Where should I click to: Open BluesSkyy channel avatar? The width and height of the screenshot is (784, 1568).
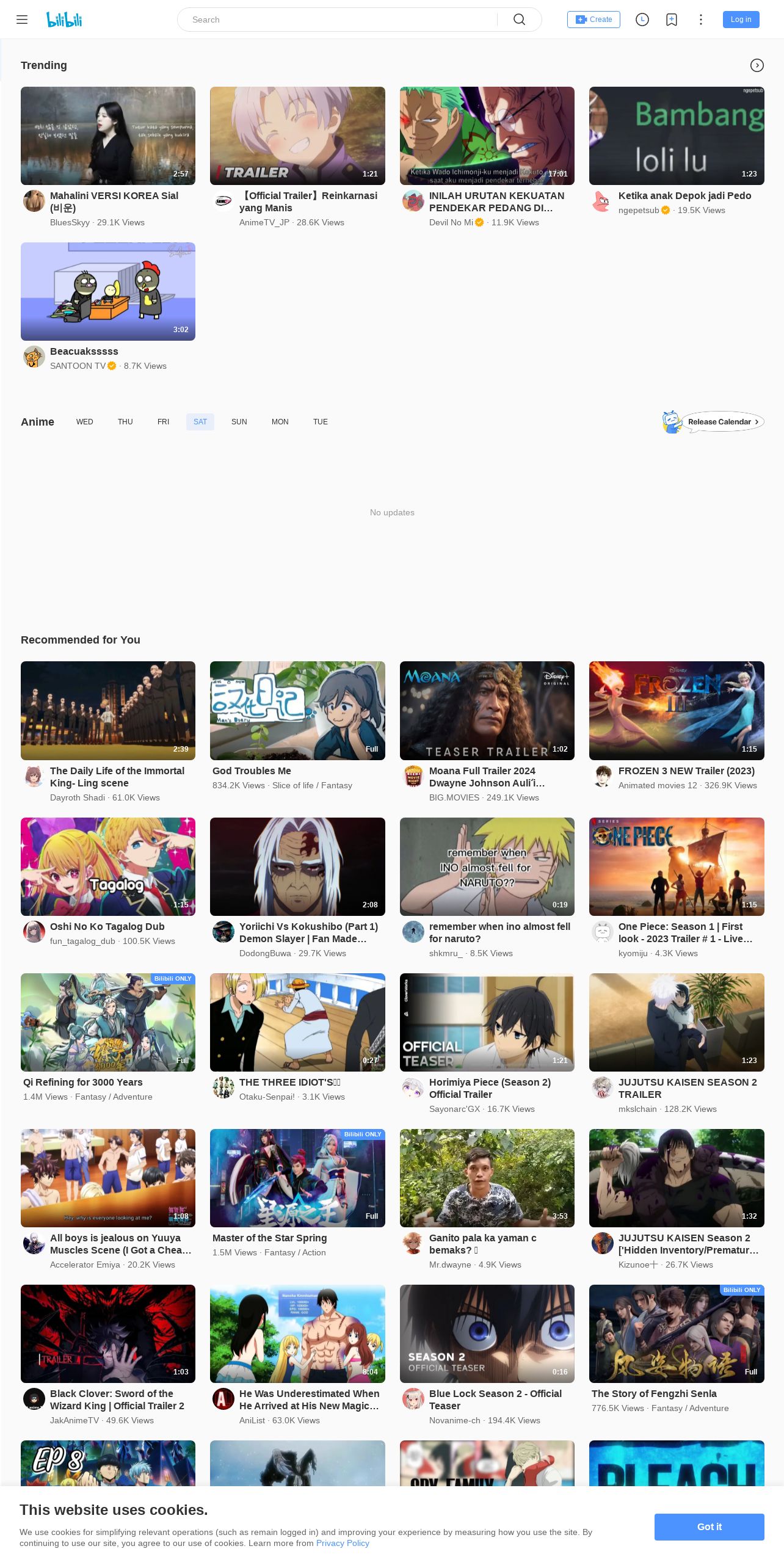(x=34, y=201)
